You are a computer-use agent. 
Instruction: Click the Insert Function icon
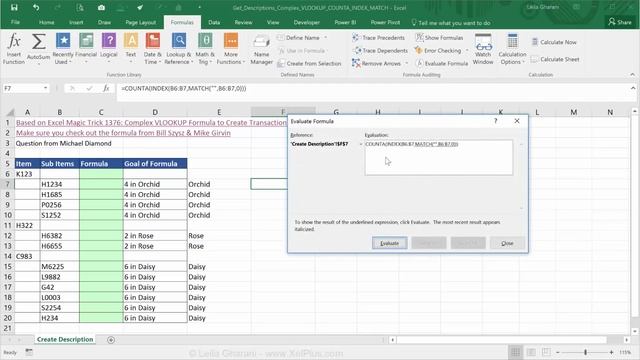(x=14, y=49)
